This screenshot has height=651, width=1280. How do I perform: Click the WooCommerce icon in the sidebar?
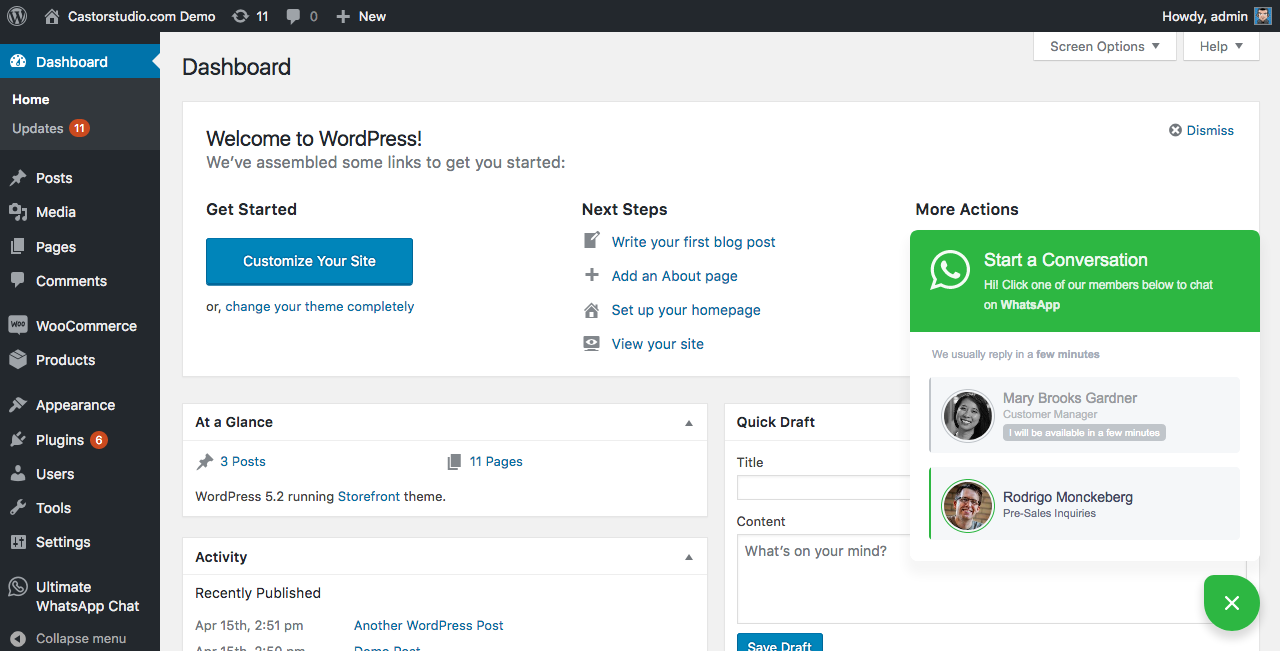pyautogui.click(x=17, y=325)
